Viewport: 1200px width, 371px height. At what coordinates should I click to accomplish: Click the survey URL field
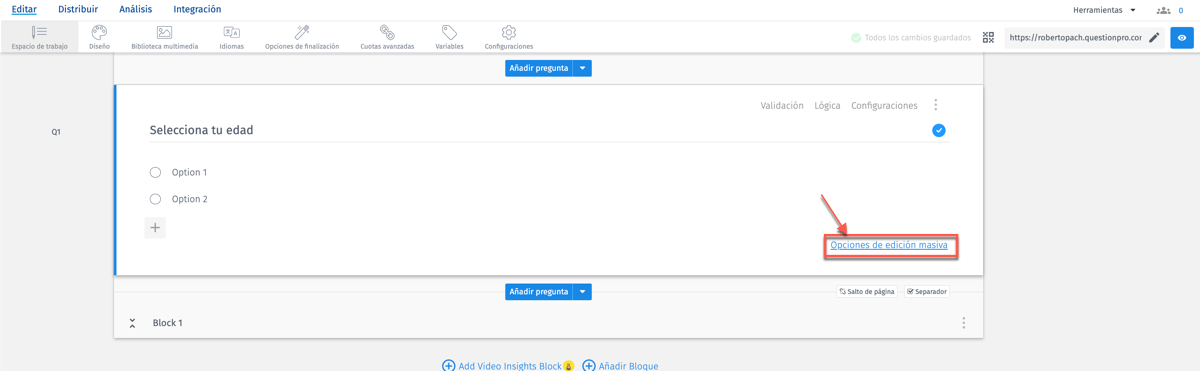coord(1075,38)
